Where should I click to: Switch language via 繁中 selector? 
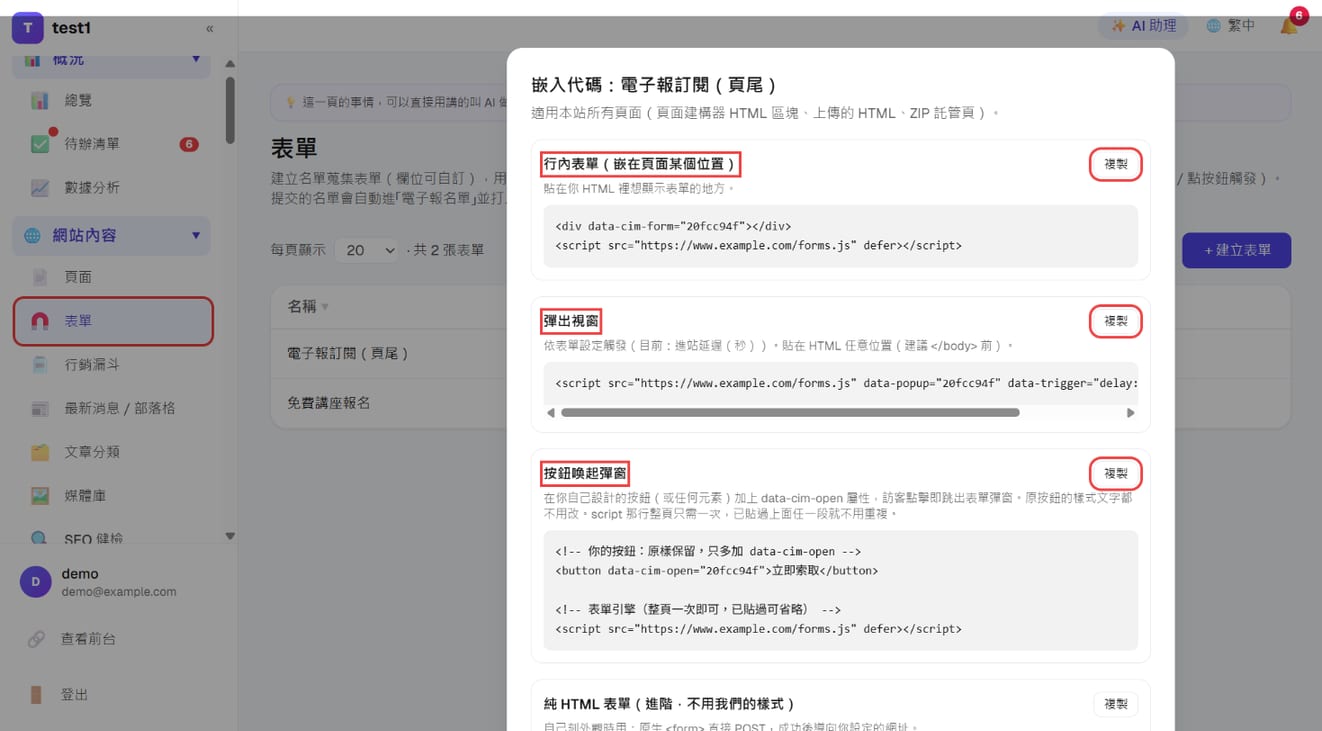pos(1230,26)
